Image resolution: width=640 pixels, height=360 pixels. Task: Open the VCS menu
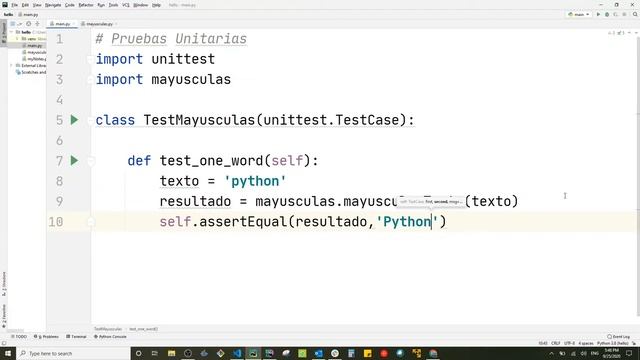(126, 5)
